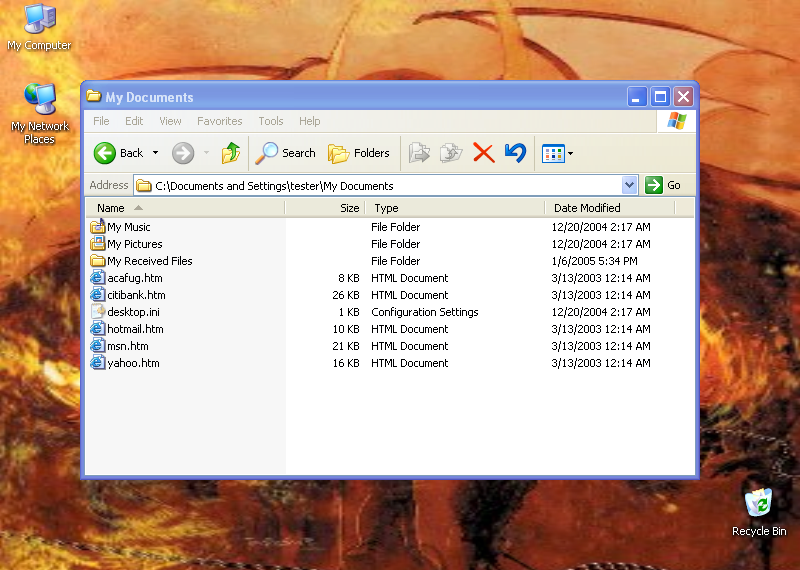Click the red Delete X icon
The image size is (800, 570).
[x=483, y=153]
